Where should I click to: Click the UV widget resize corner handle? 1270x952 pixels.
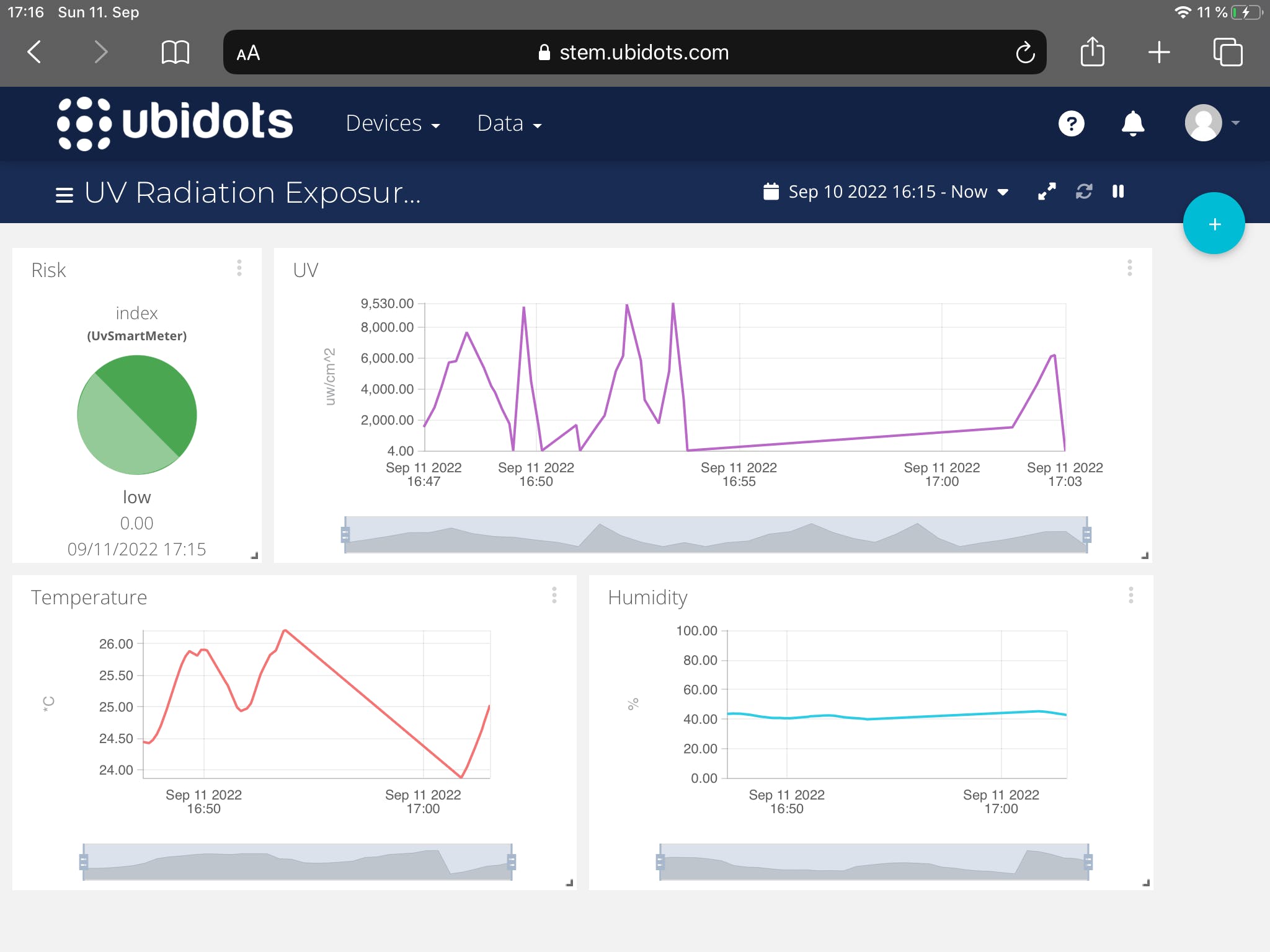click(x=1145, y=555)
